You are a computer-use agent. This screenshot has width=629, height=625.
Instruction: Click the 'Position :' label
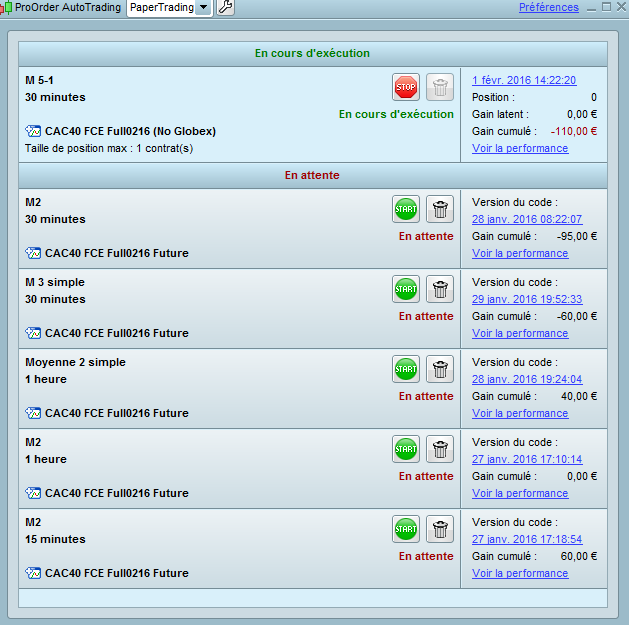[493, 97]
